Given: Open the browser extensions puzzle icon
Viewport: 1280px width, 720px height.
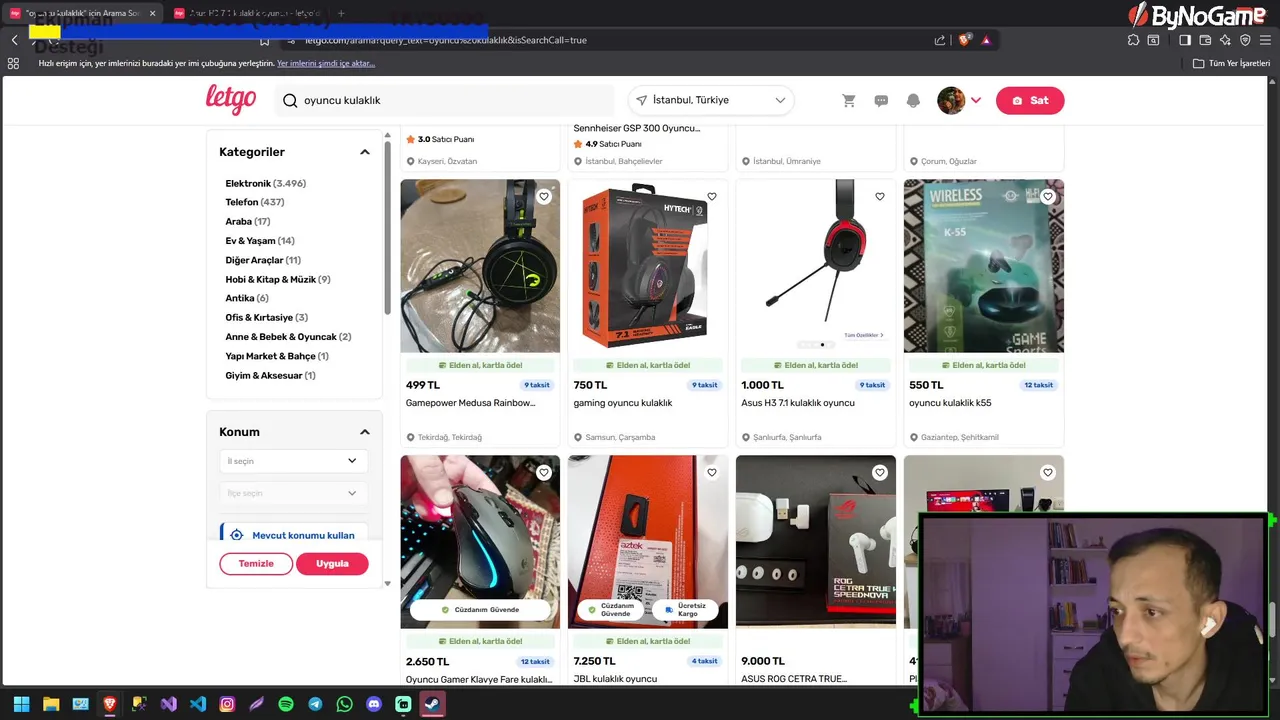Looking at the screenshot, I should click(x=1133, y=40).
